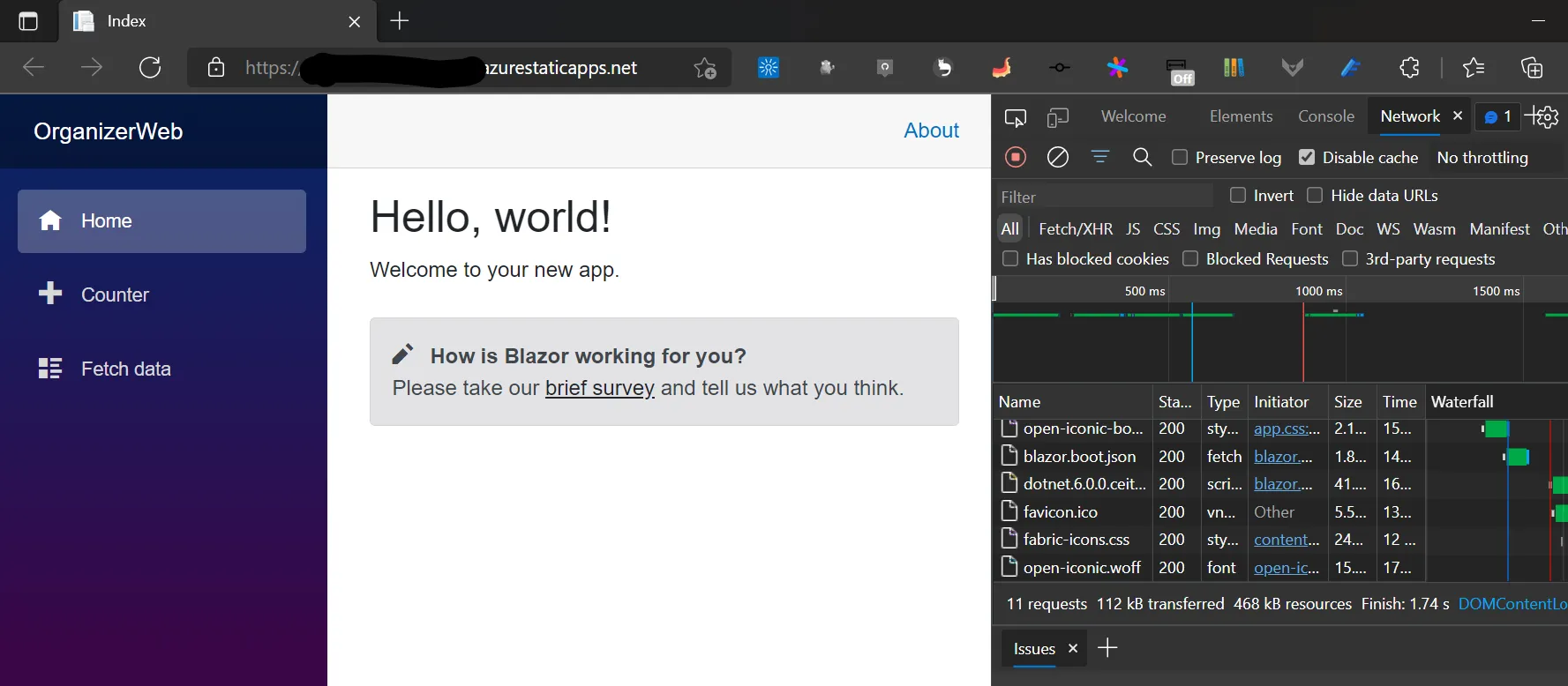Viewport: 1568px width, 686px height.
Task: Open the brief survey link
Action: pyautogui.click(x=599, y=388)
